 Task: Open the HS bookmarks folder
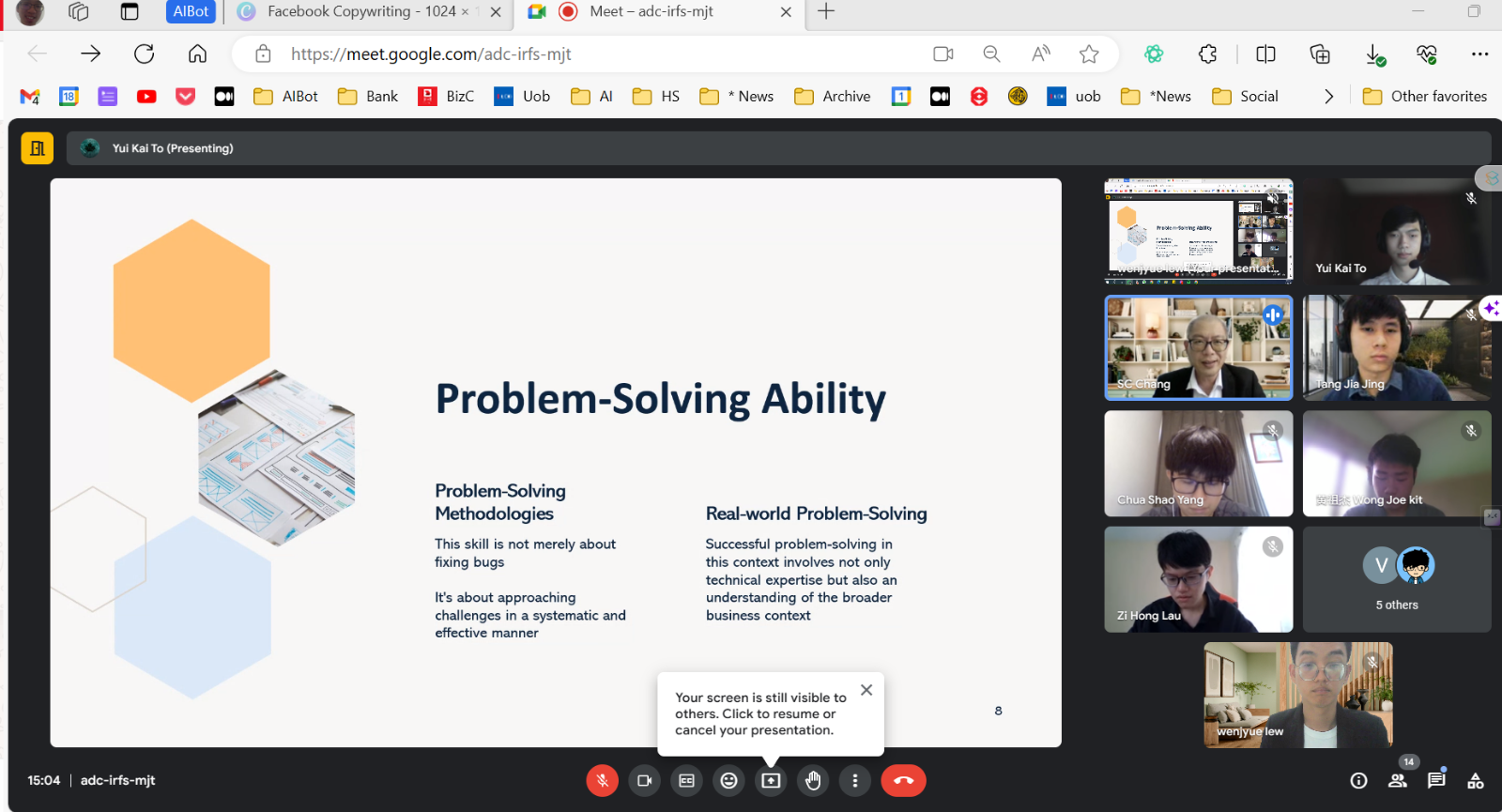(656, 96)
